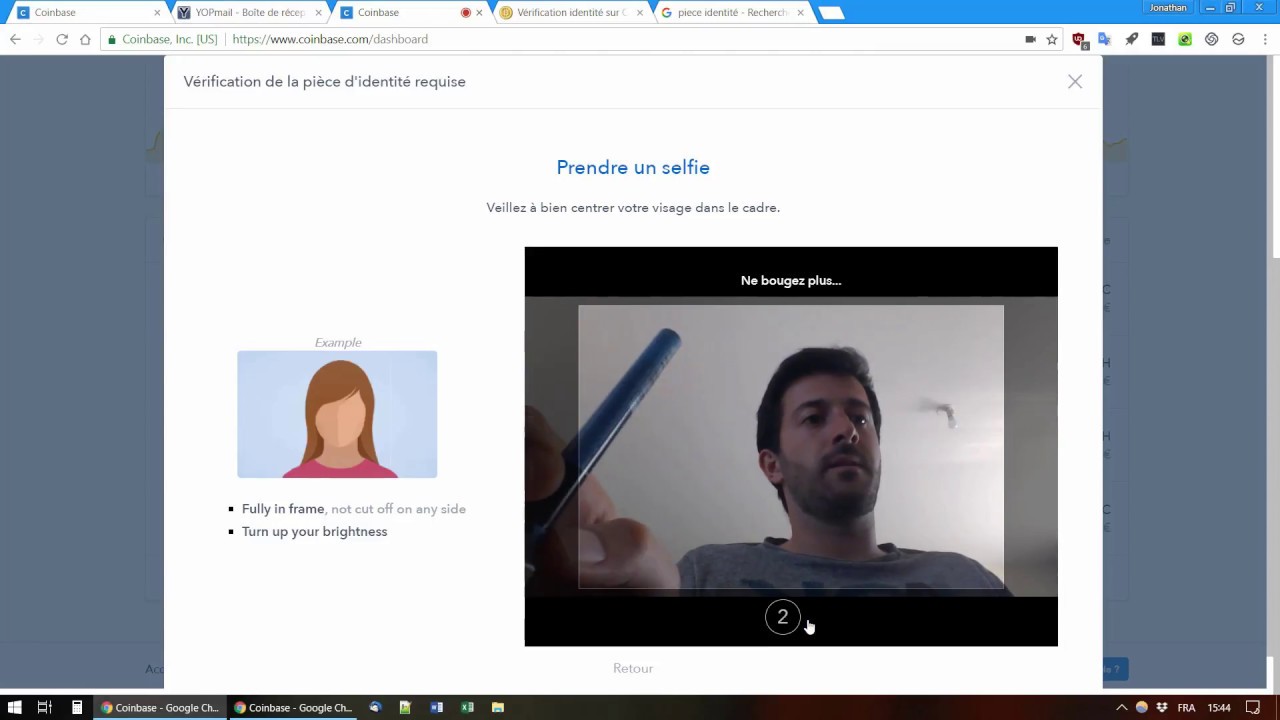Open Chrome's three-dot menu
The height and width of the screenshot is (720, 1280).
[1264, 39]
